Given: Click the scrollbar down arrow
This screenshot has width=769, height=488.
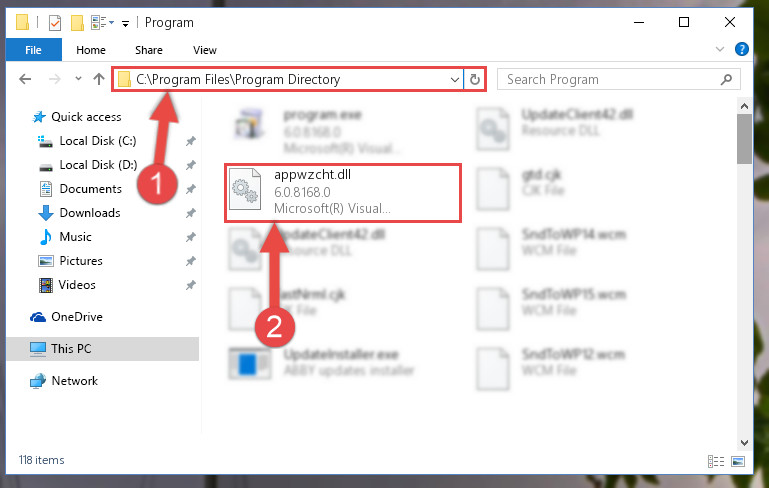Looking at the screenshot, I should pyautogui.click(x=744, y=442).
